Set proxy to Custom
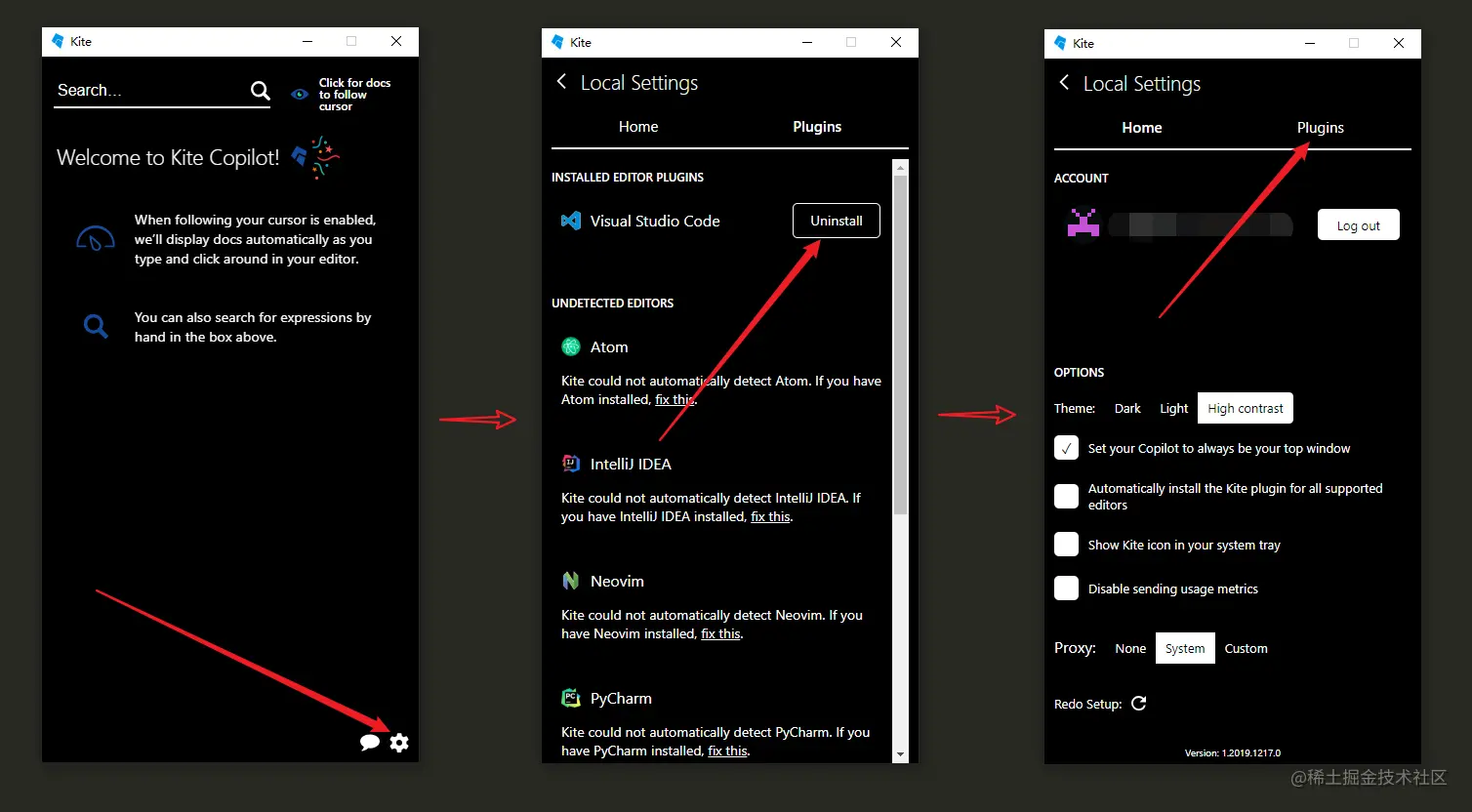Screen dimensions: 1472x812 (x=1246, y=648)
